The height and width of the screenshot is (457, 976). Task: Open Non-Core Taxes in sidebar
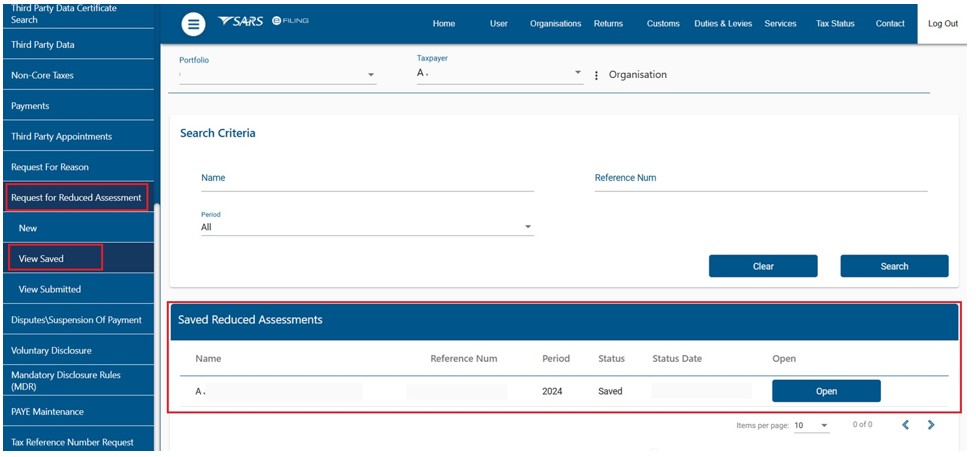(78, 75)
